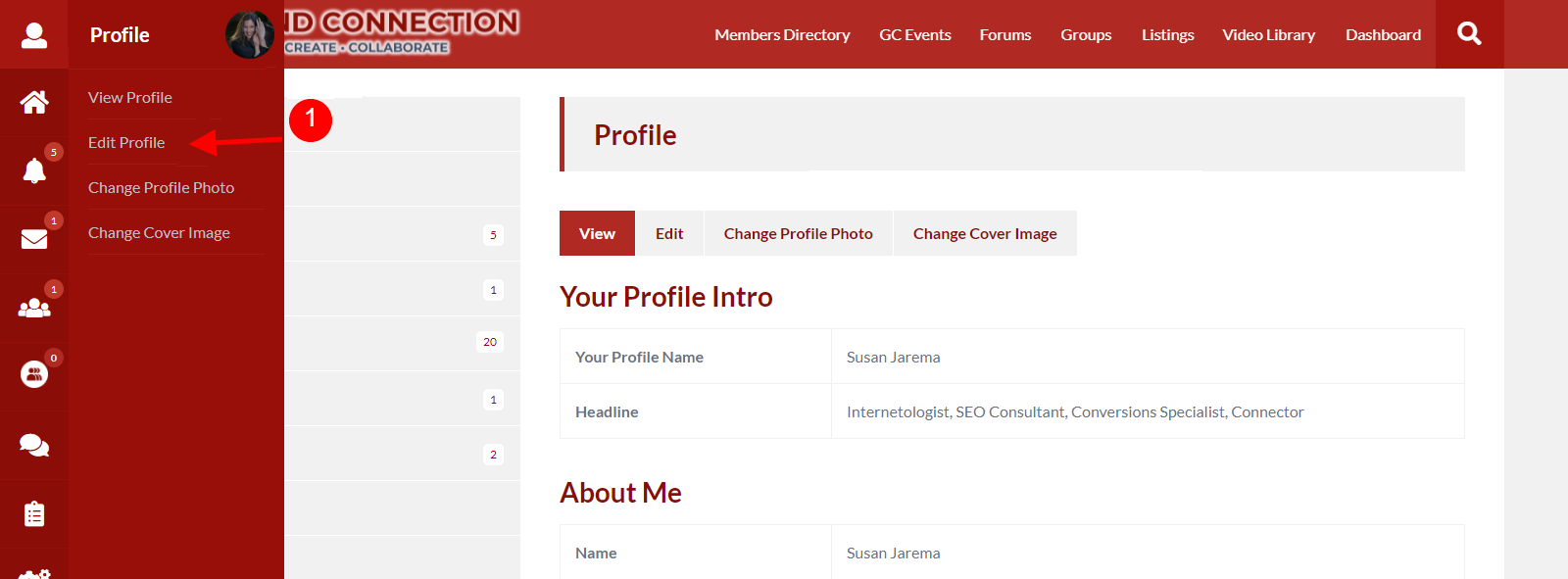
Task: Click the 'Profile' heading in flyout panel
Action: (x=120, y=35)
